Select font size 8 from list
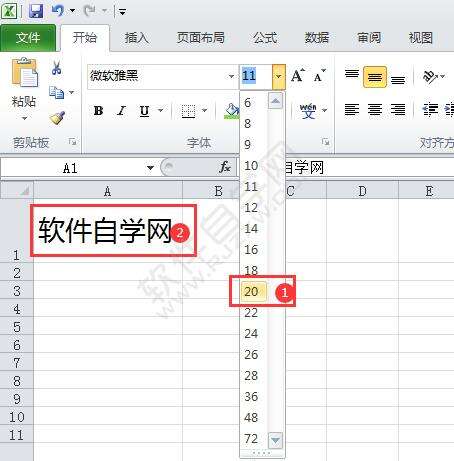This screenshot has height=461, width=454. tap(247, 124)
